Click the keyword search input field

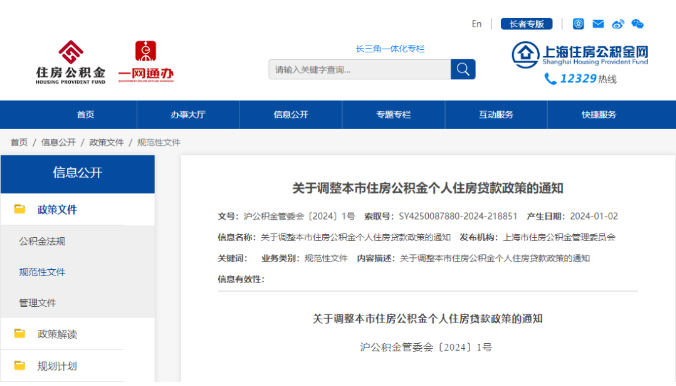tap(360, 69)
